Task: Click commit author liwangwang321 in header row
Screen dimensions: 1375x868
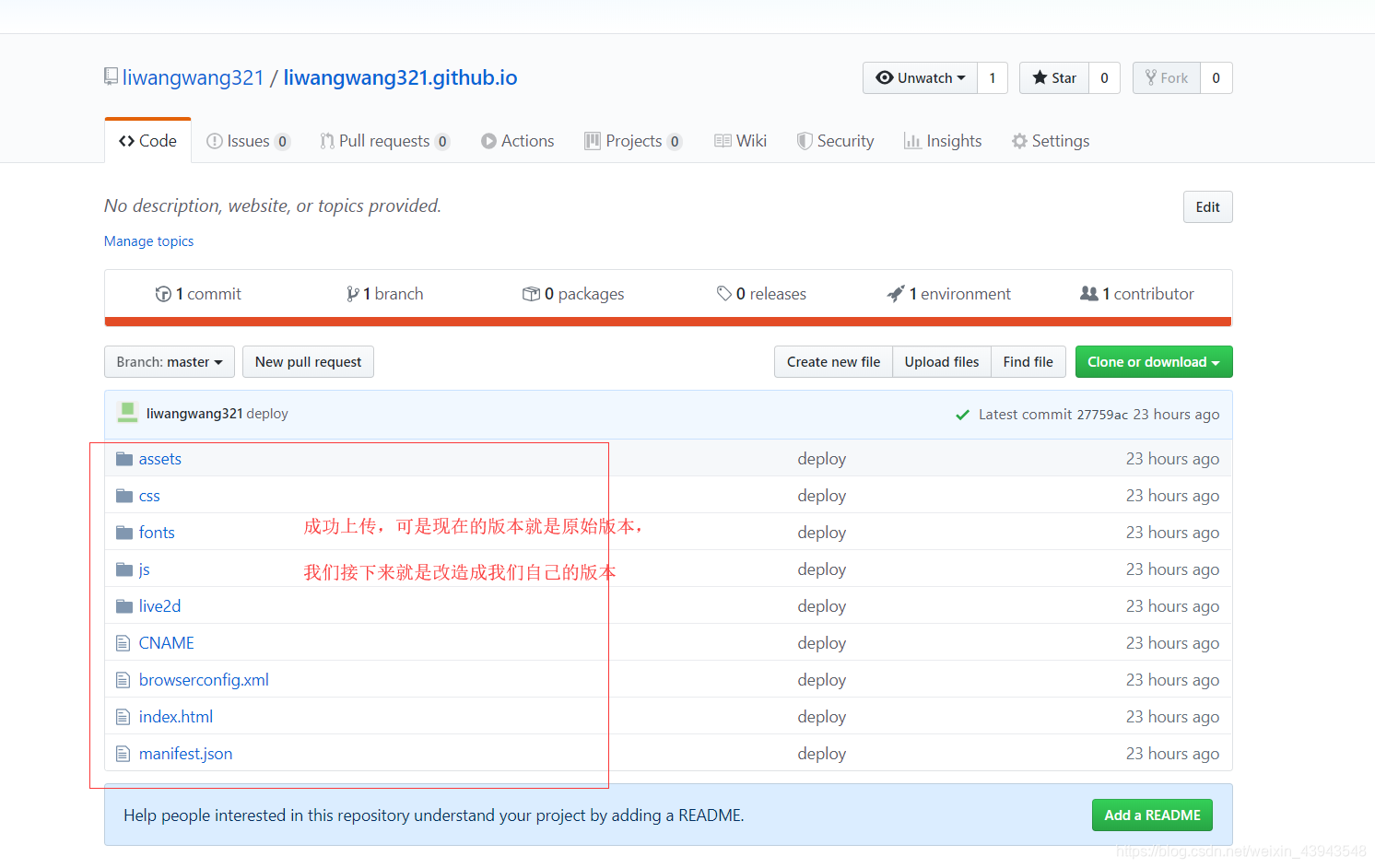Action: click(x=194, y=414)
